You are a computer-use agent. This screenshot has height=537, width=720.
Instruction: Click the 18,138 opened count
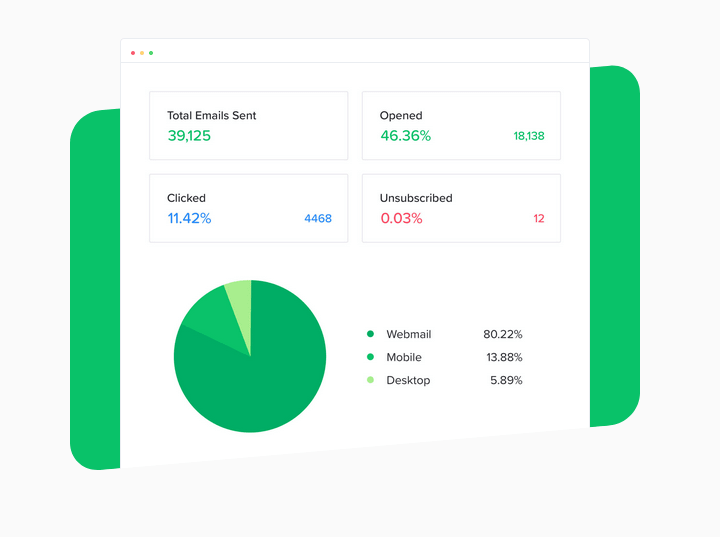point(529,136)
